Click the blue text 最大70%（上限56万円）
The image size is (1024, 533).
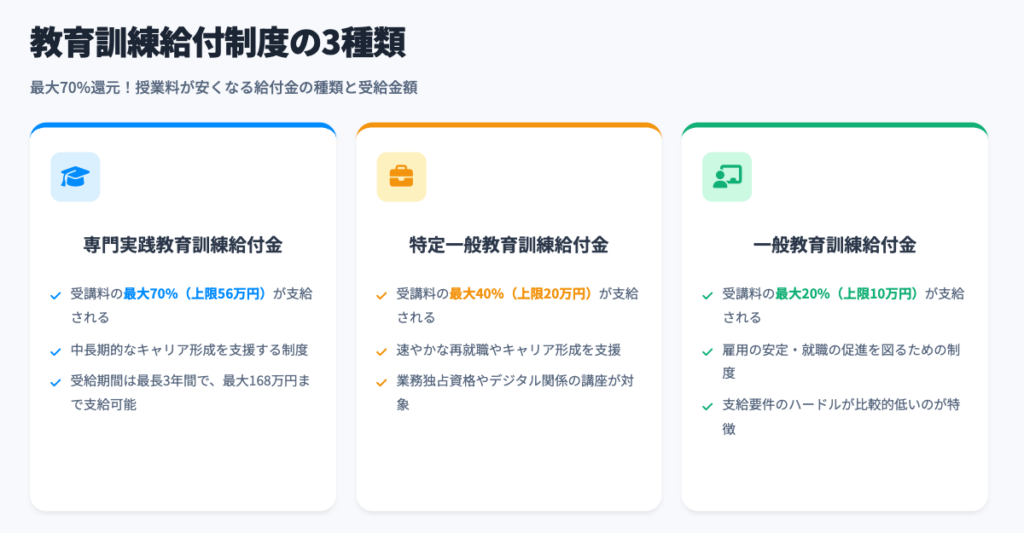[x=196, y=294]
